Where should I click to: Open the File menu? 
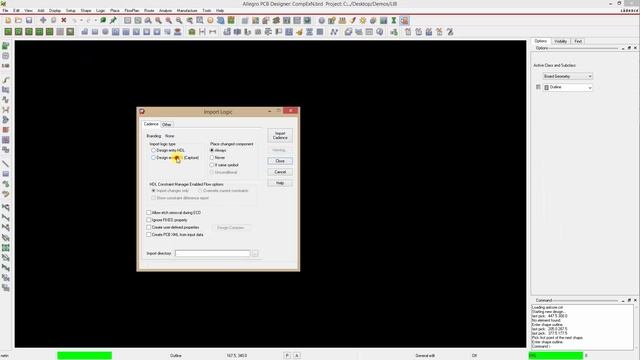(x=5, y=10)
